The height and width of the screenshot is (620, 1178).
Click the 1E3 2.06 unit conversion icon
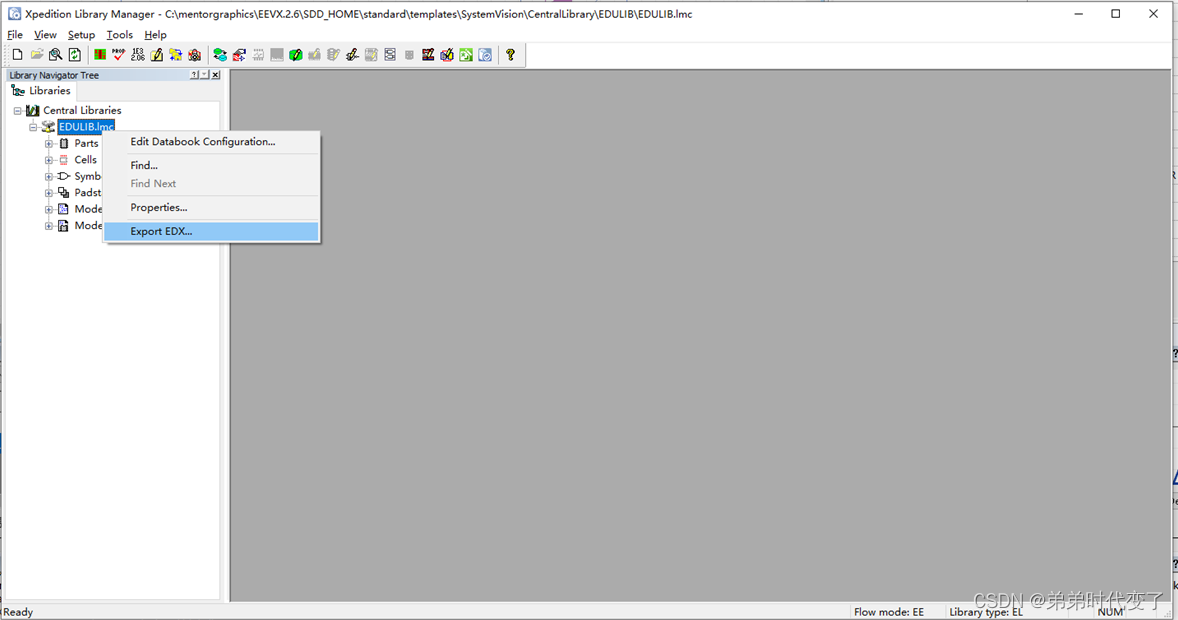pos(137,54)
